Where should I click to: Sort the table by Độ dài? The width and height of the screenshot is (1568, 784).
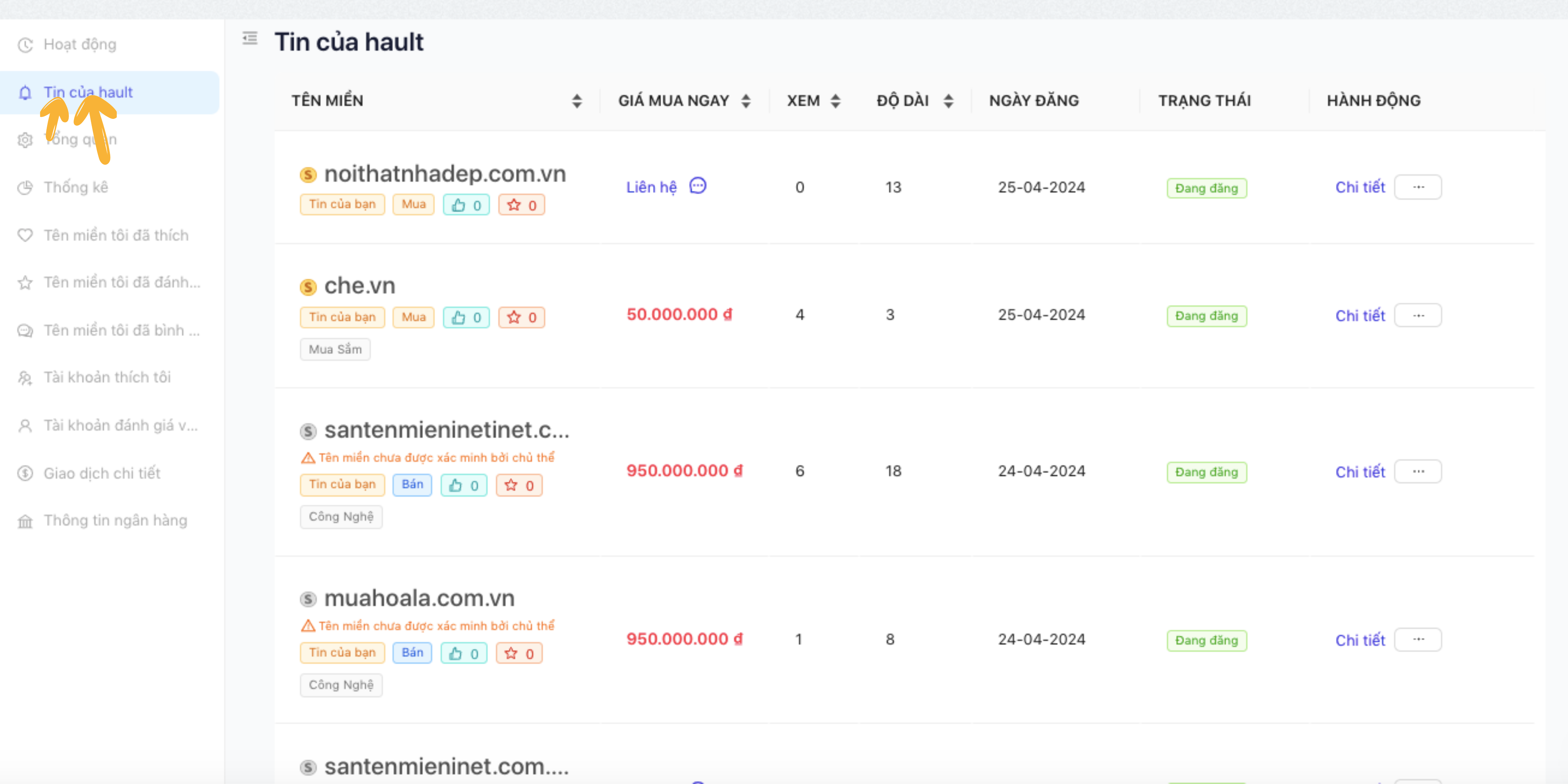948,101
